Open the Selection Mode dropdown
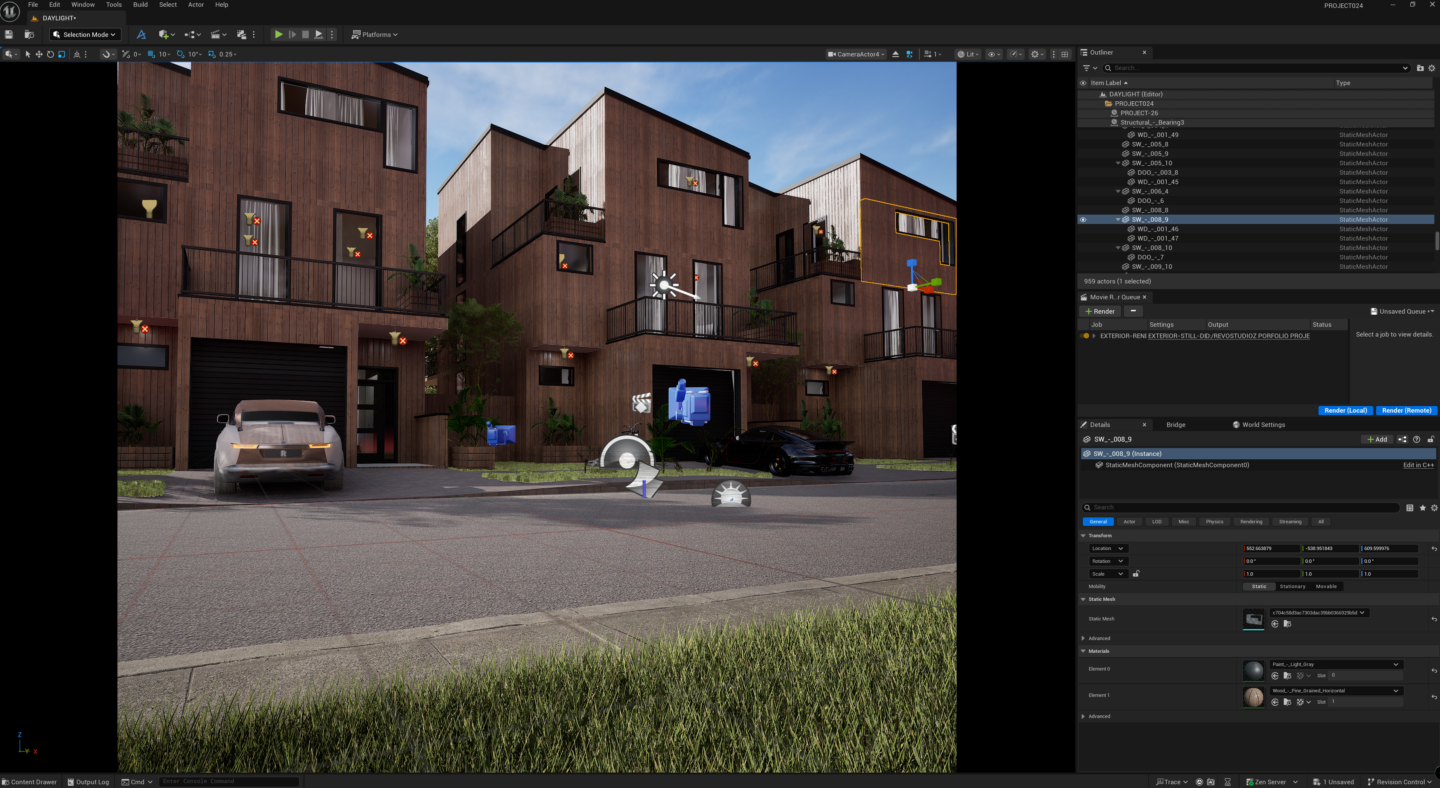The height and width of the screenshot is (788, 1440). (85, 34)
